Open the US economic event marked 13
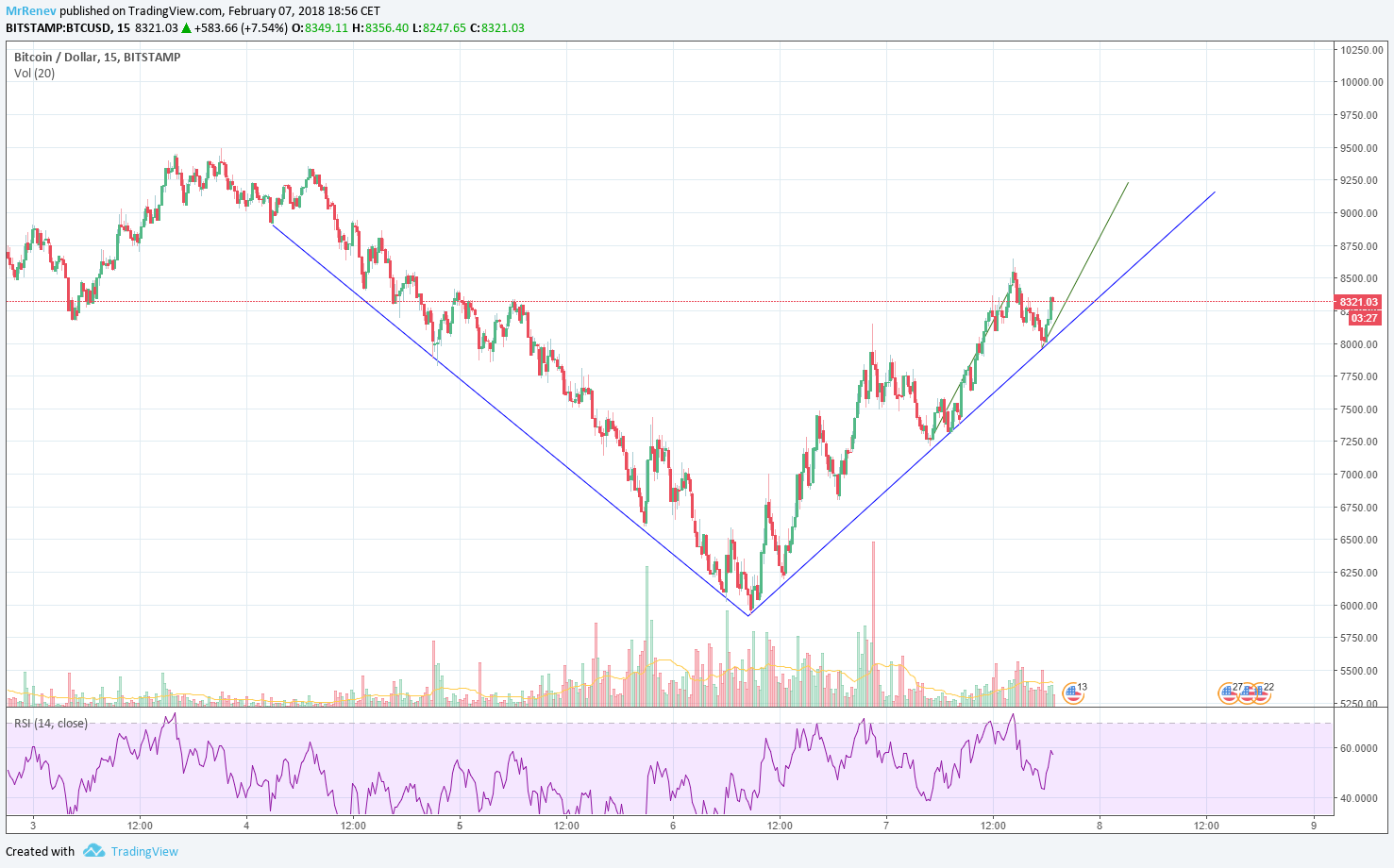1394x868 pixels. [1072, 693]
